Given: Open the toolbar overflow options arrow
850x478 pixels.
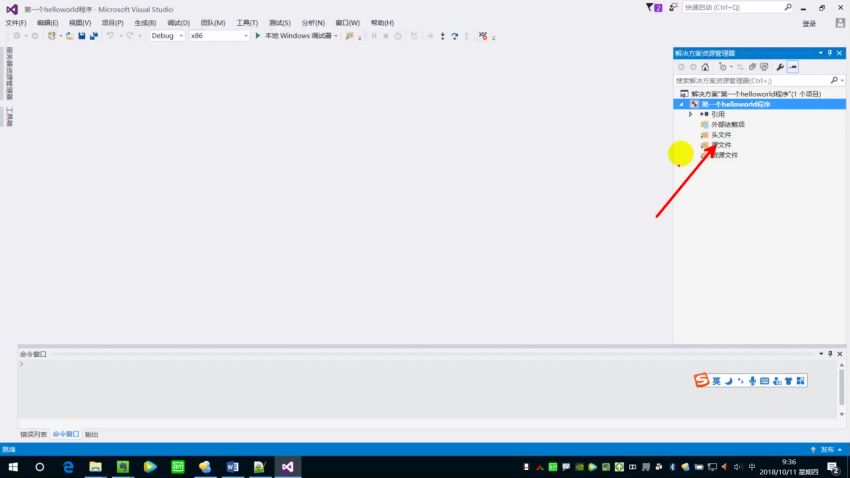Looking at the screenshot, I should pyautogui.click(x=493, y=37).
